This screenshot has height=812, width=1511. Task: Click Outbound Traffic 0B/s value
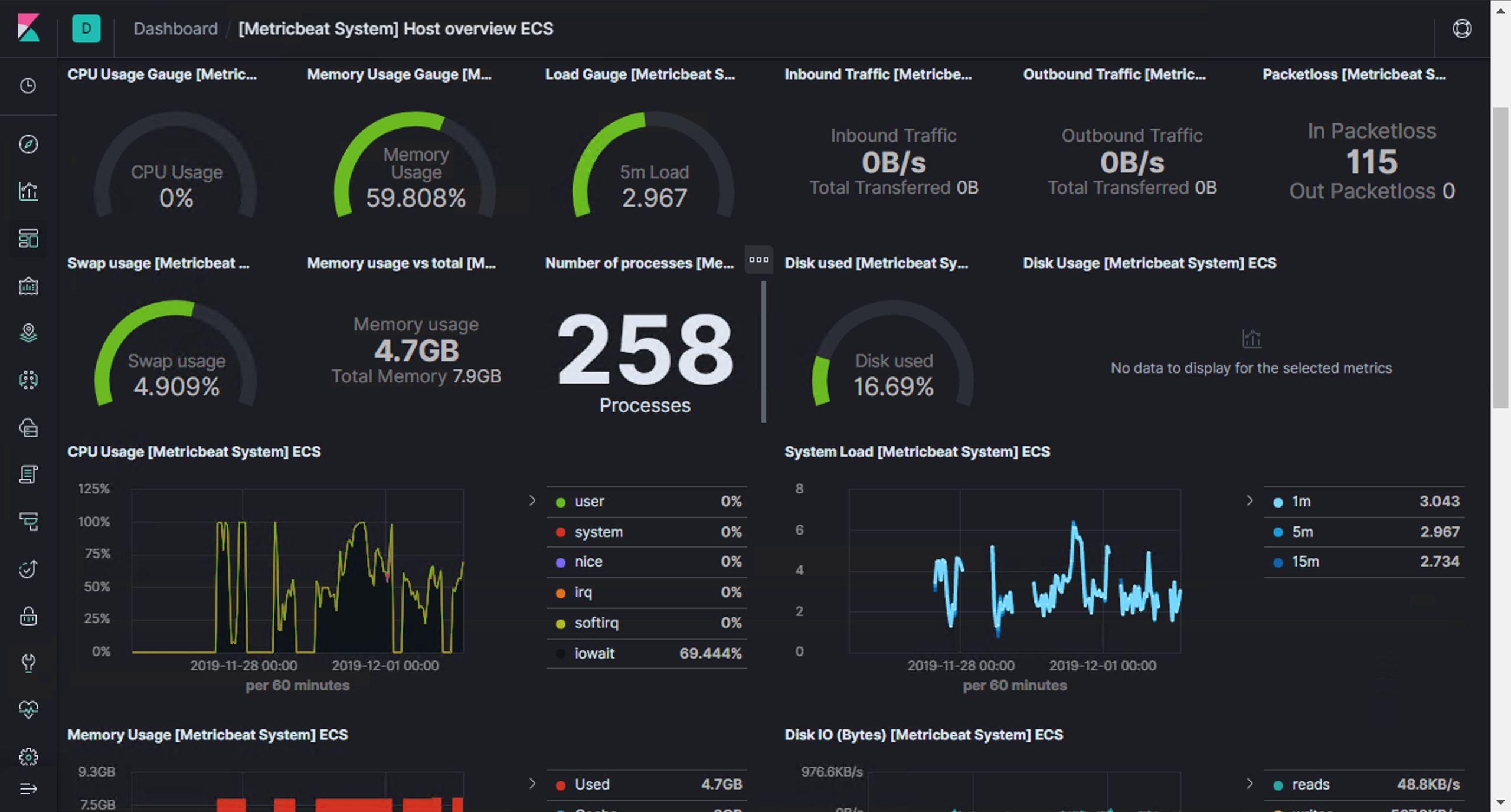pyautogui.click(x=1132, y=163)
